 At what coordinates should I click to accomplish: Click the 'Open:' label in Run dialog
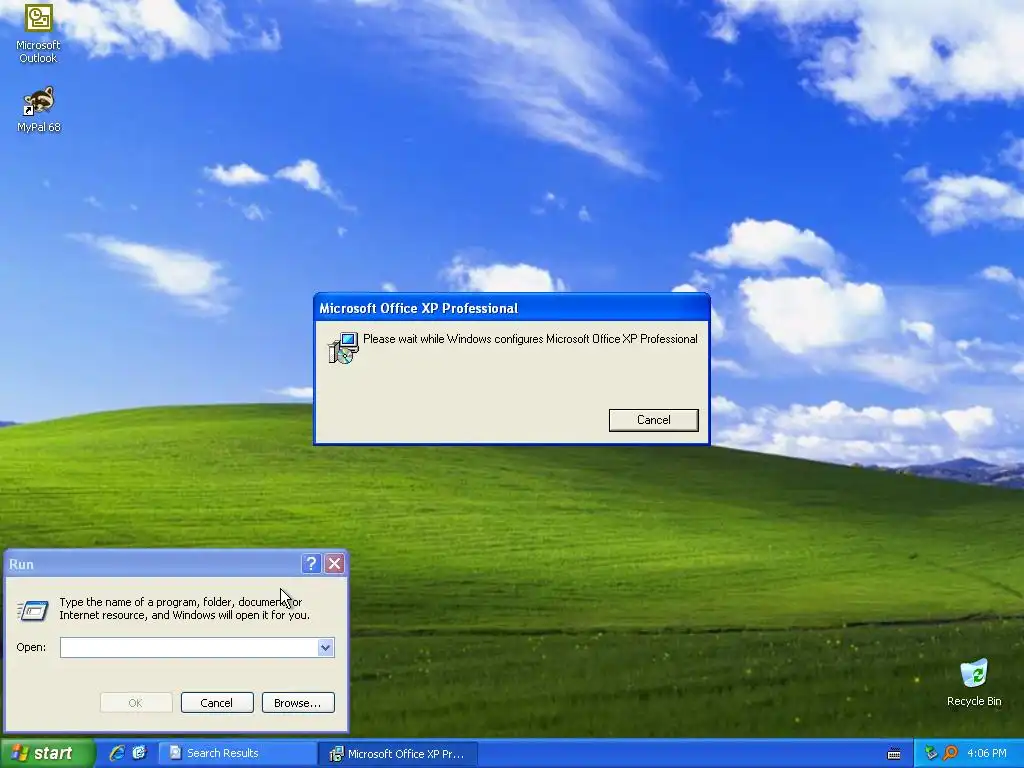(31, 647)
